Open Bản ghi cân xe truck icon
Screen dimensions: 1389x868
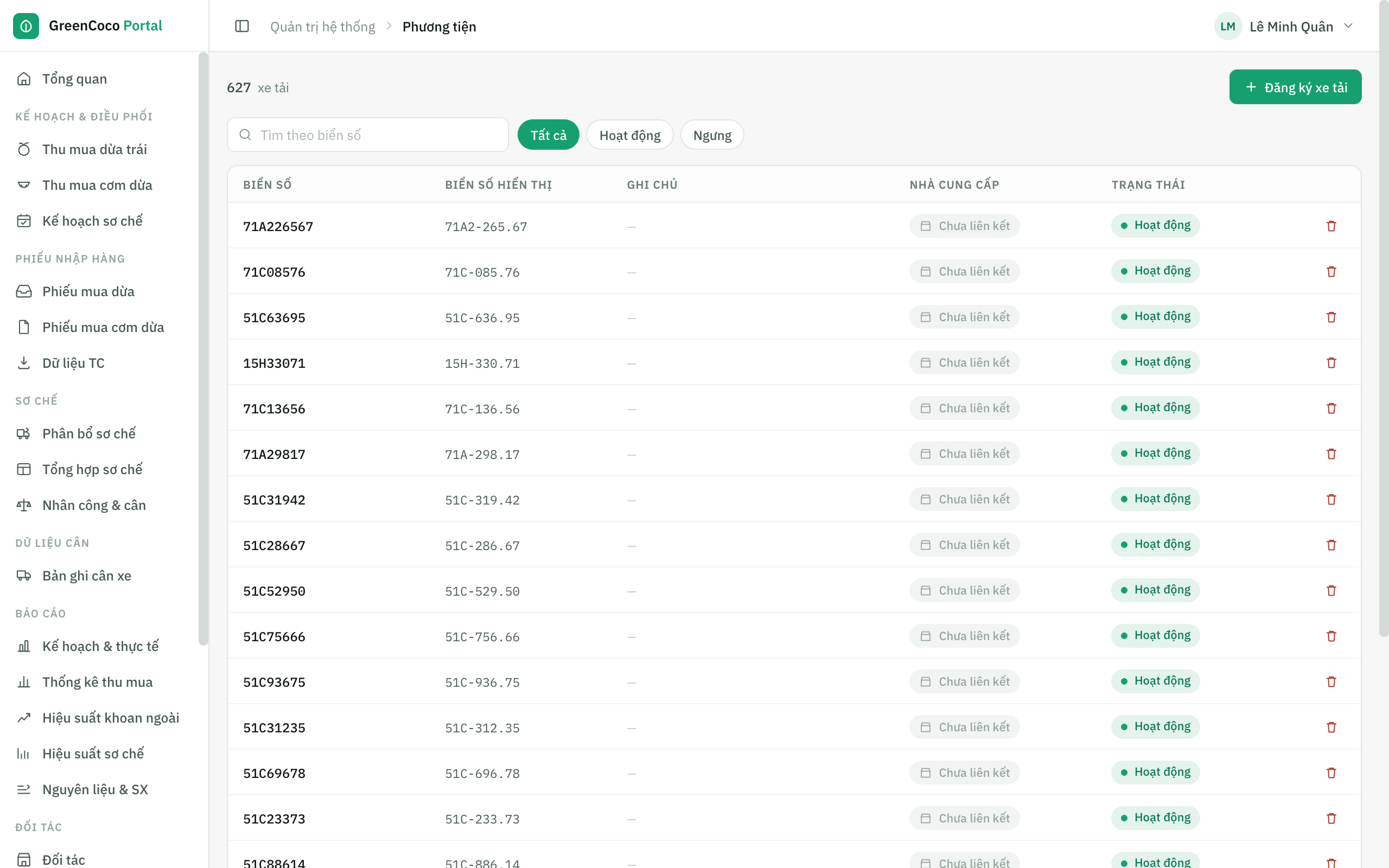(23, 575)
